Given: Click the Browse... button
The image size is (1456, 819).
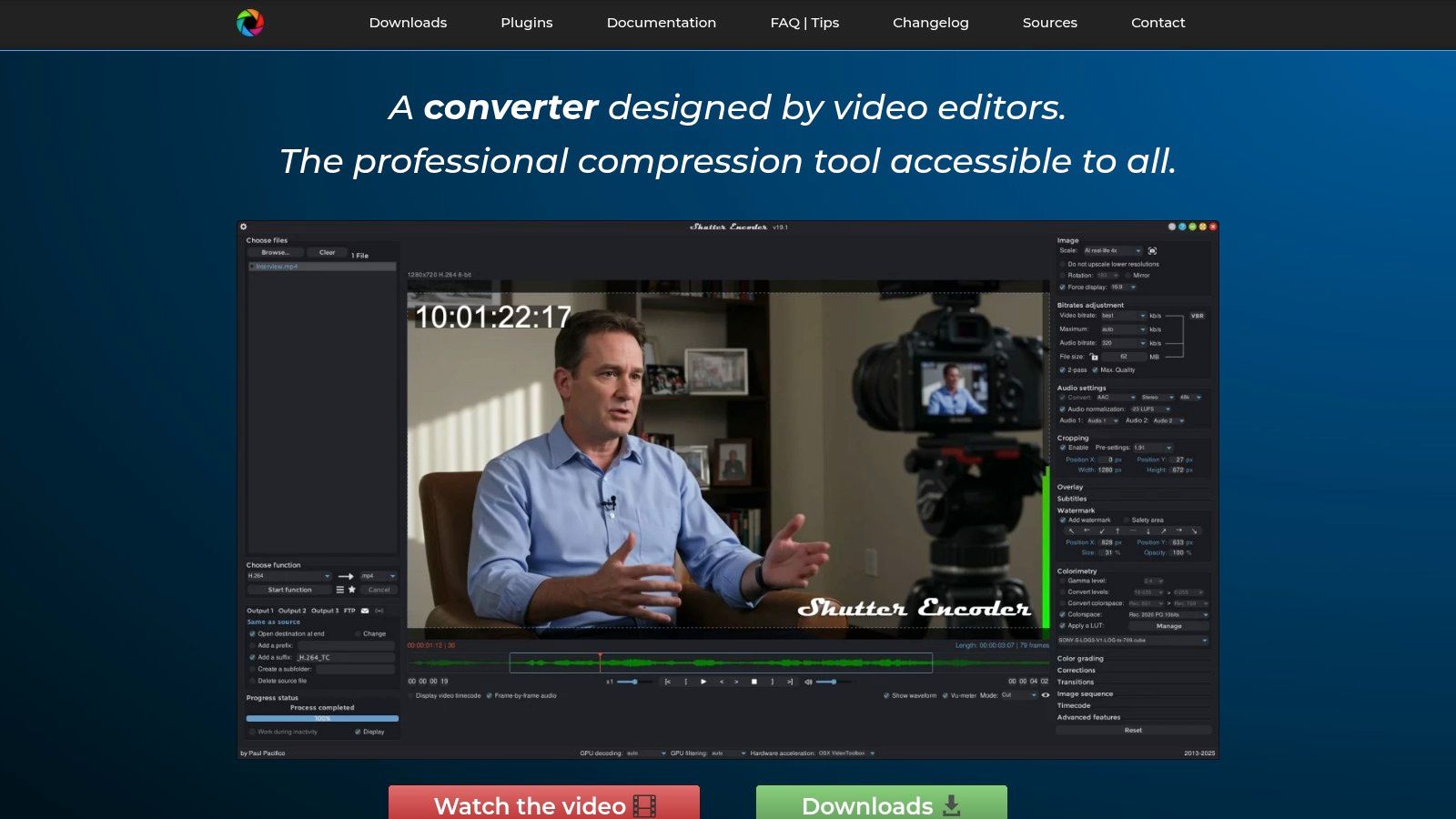Looking at the screenshot, I should pos(276,252).
